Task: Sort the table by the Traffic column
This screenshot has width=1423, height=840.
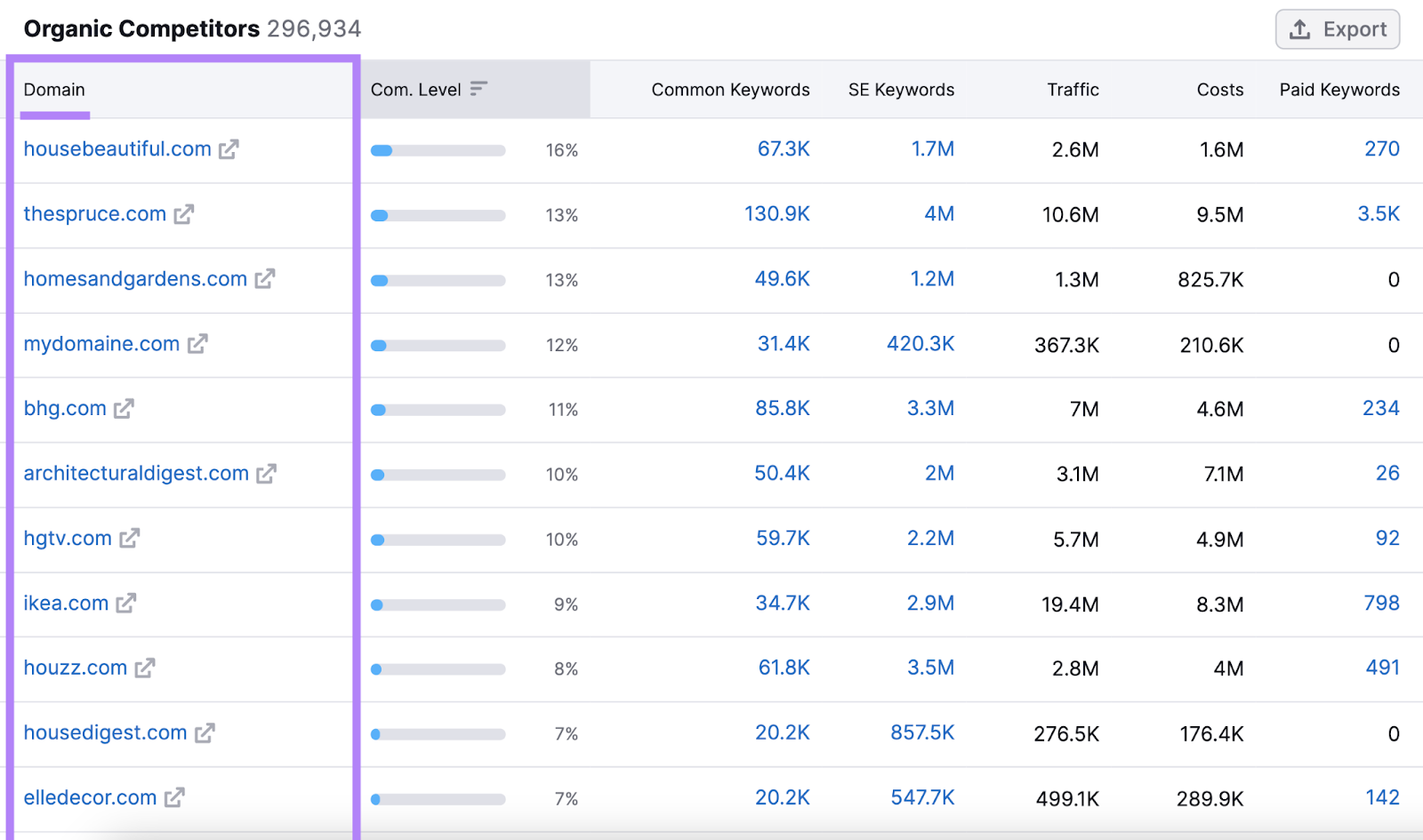Action: point(1073,89)
